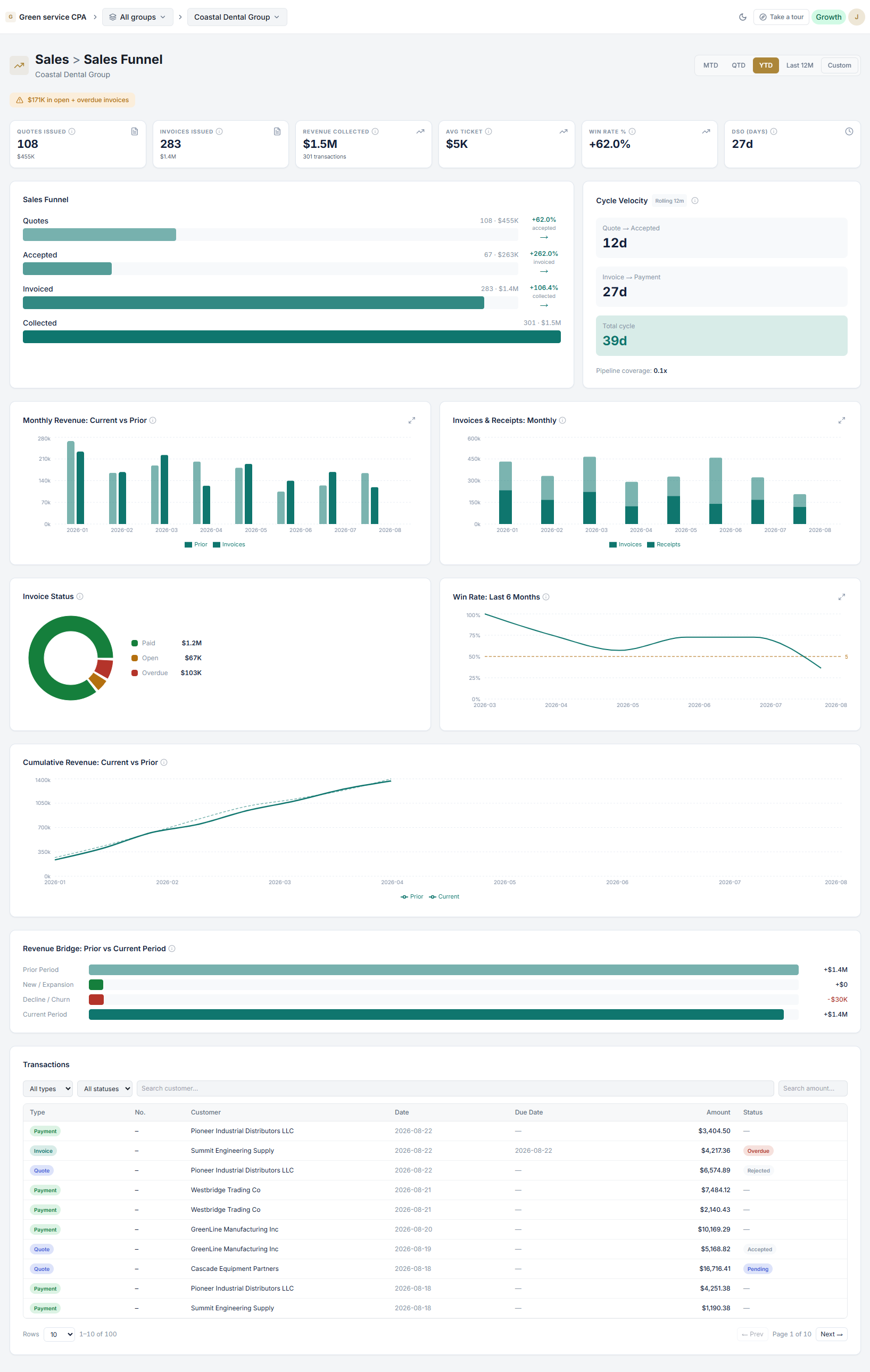Viewport: 870px width, 1372px height.
Task: Click trend icon on Revenue Collected card
Action: tap(420, 131)
